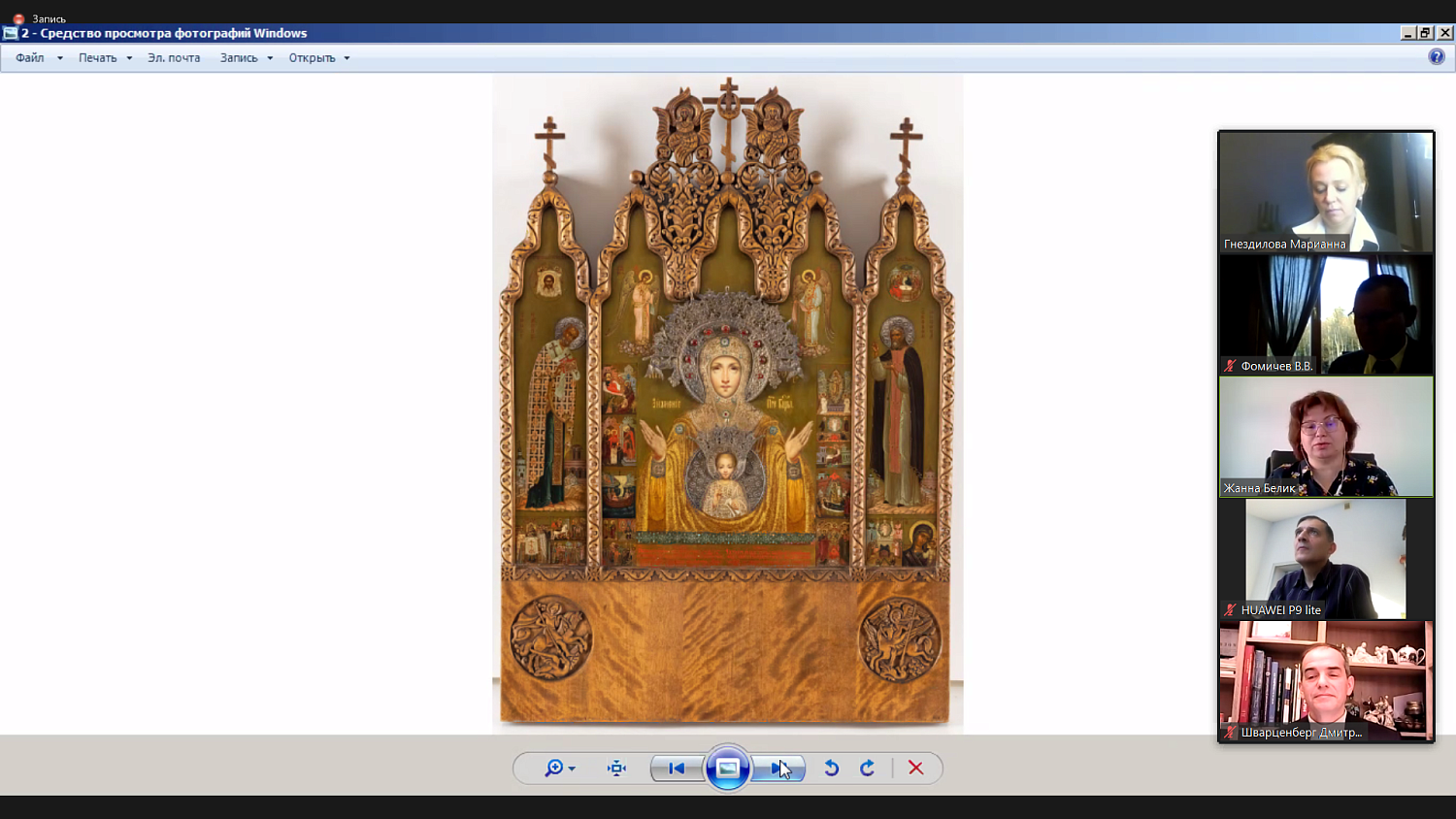Start the slide show
The image size is (1456, 819).
(x=727, y=768)
